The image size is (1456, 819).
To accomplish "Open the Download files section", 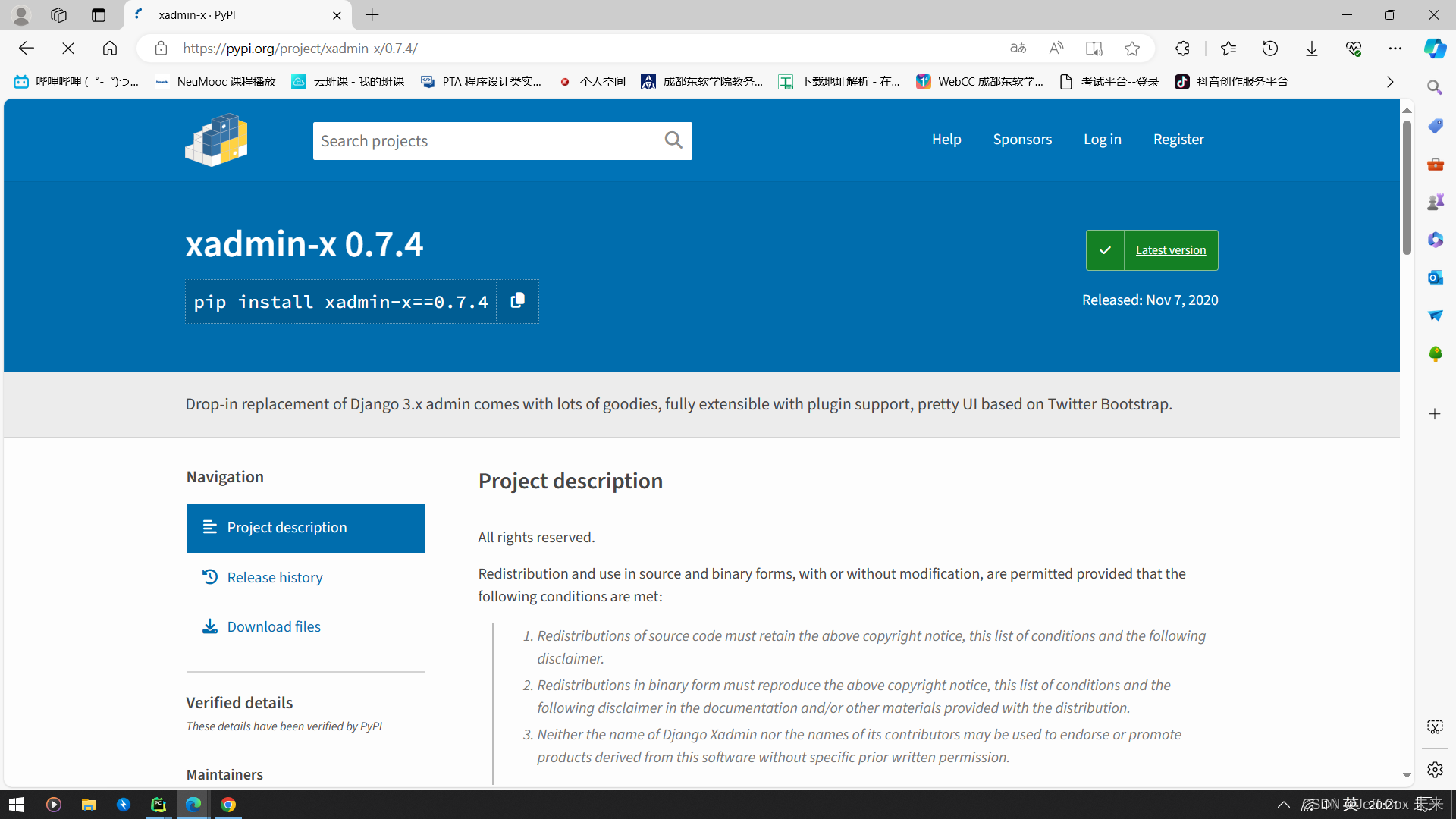I will 273,626.
